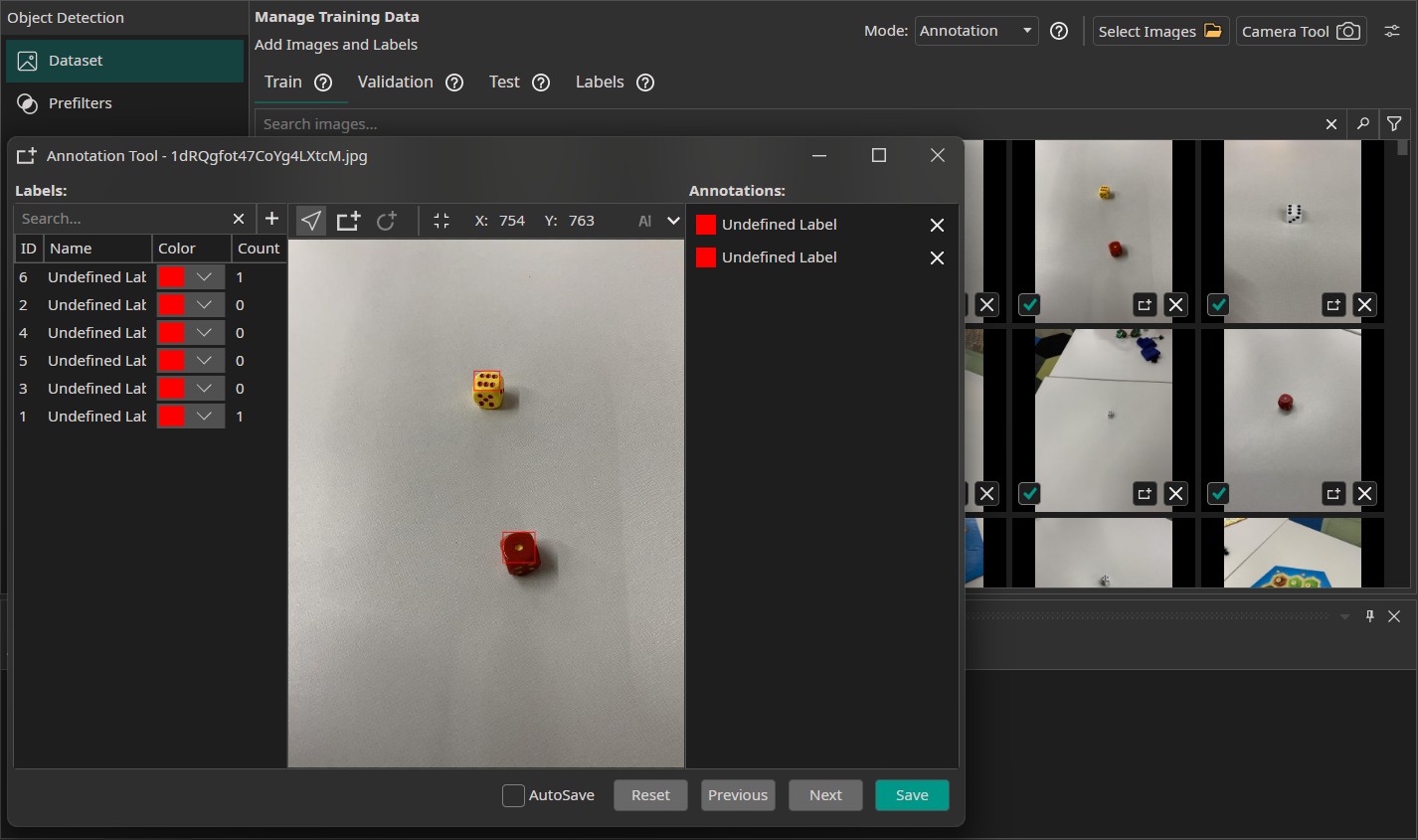The width and height of the screenshot is (1418, 840).
Task: Open the filter funnel icon for images
Action: (1394, 124)
